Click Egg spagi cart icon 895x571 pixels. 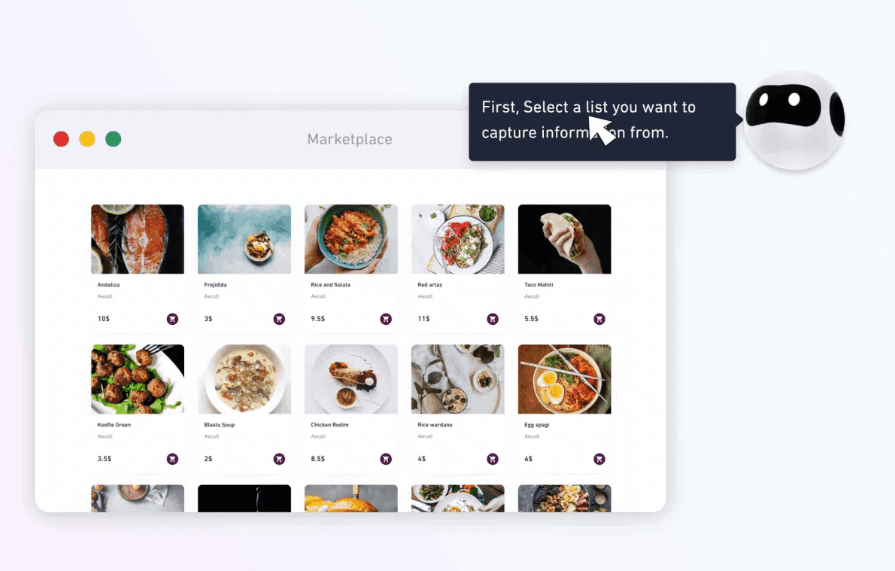point(599,459)
